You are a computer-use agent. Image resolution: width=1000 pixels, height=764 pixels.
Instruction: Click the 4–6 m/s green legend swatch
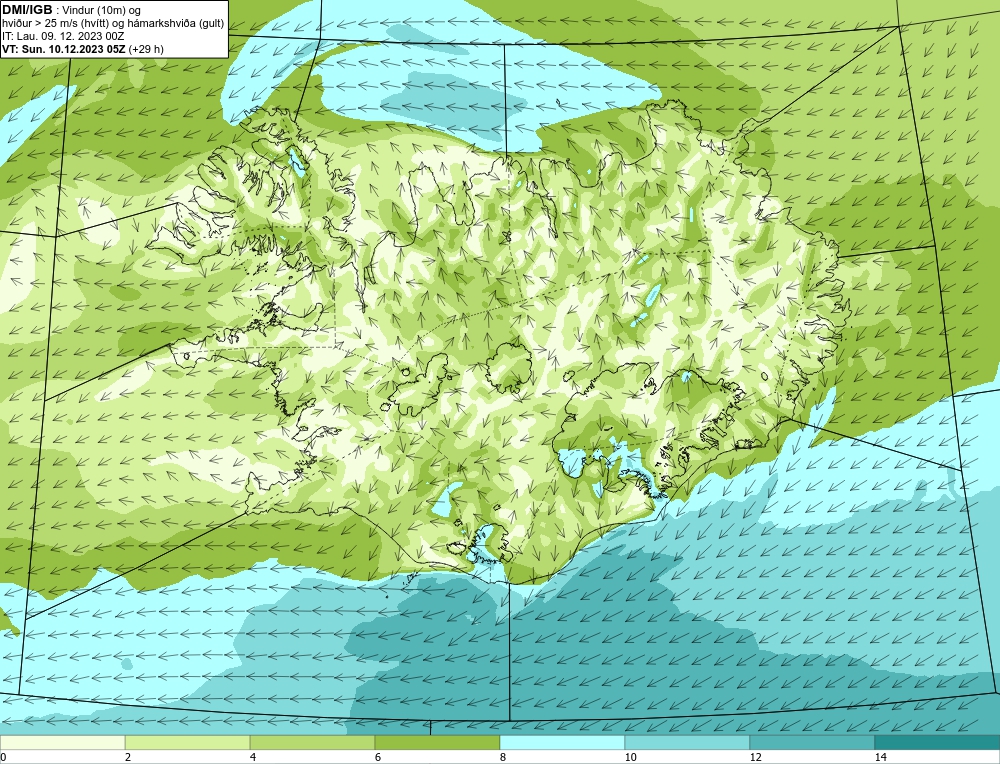pyautogui.click(x=312, y=742)
